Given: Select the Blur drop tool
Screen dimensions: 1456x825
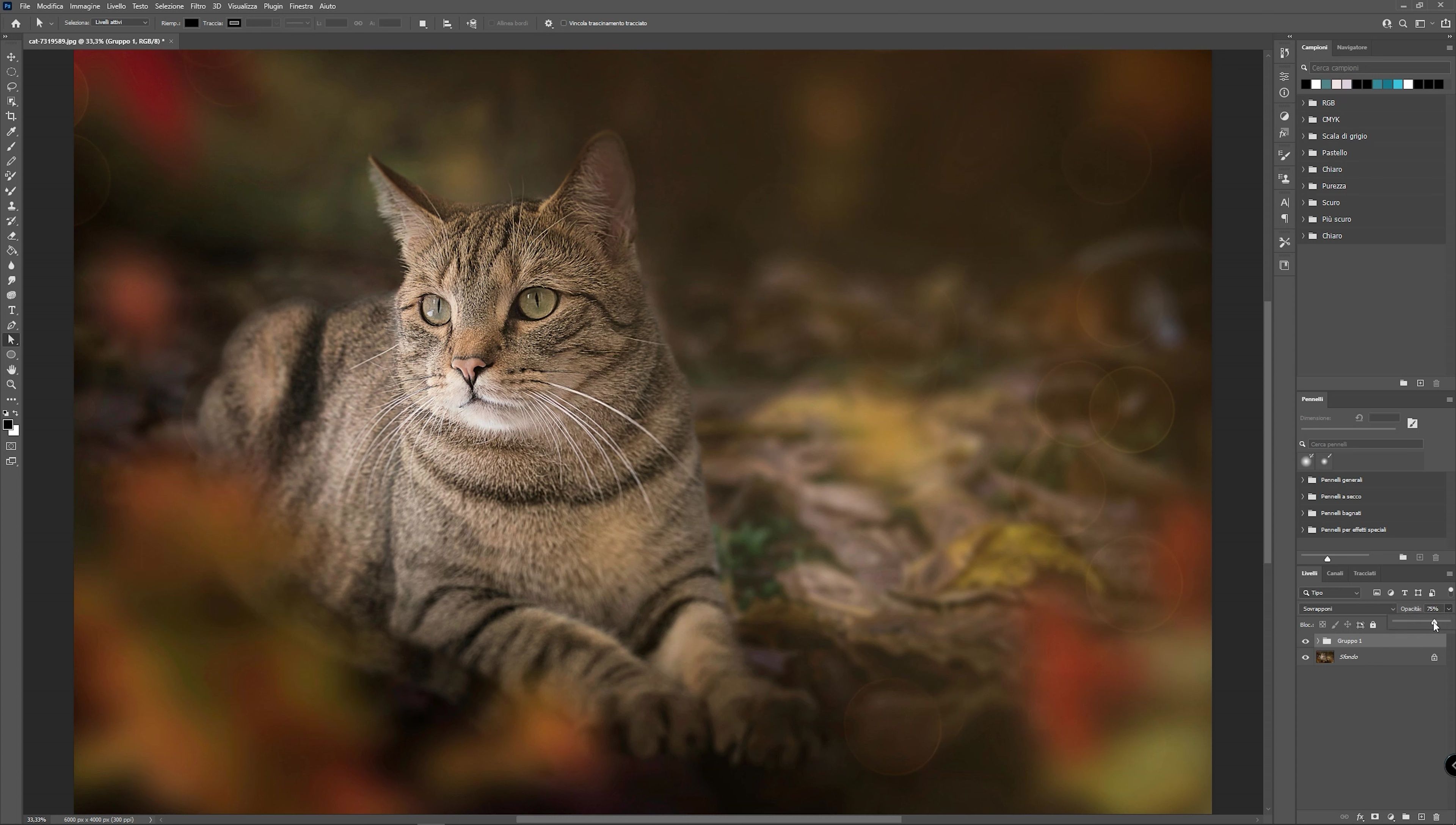Looking at the screenshot, I should click(x=11, y=265).
